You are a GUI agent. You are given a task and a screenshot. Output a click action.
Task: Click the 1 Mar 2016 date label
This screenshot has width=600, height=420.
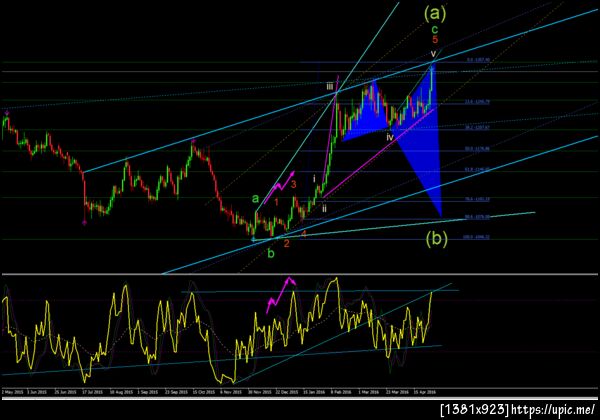(368, 392)
